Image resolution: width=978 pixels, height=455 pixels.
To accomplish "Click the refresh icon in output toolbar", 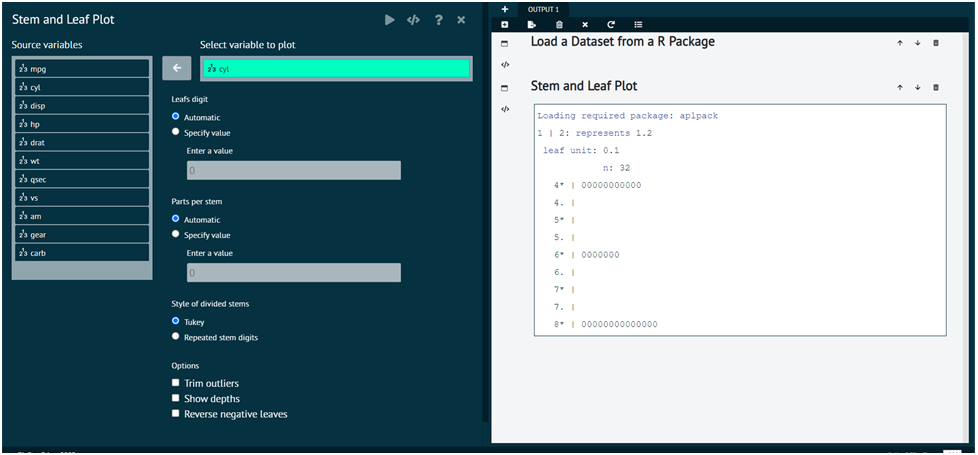I will click(x=611, y=25).
